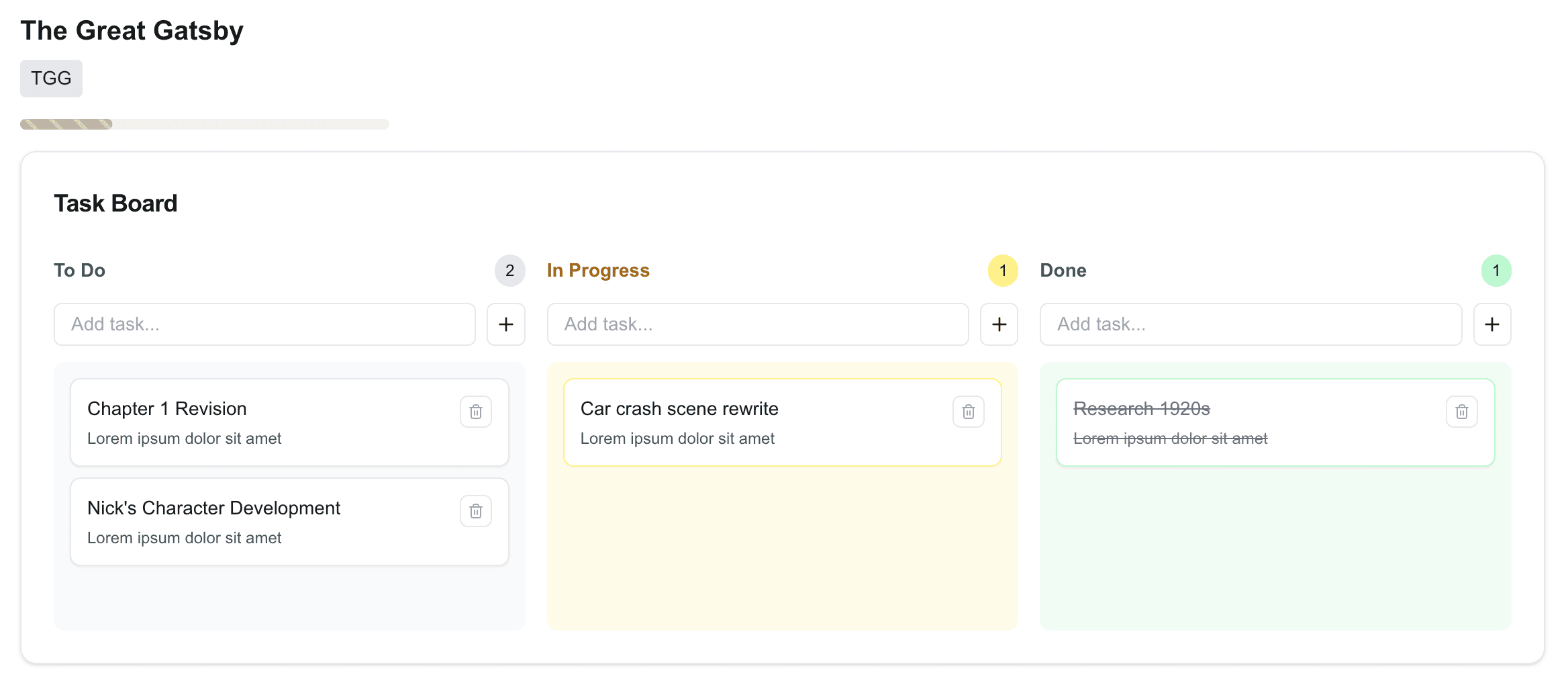
Task: Click the TGG project badge
Action: (x=51, y=78)
